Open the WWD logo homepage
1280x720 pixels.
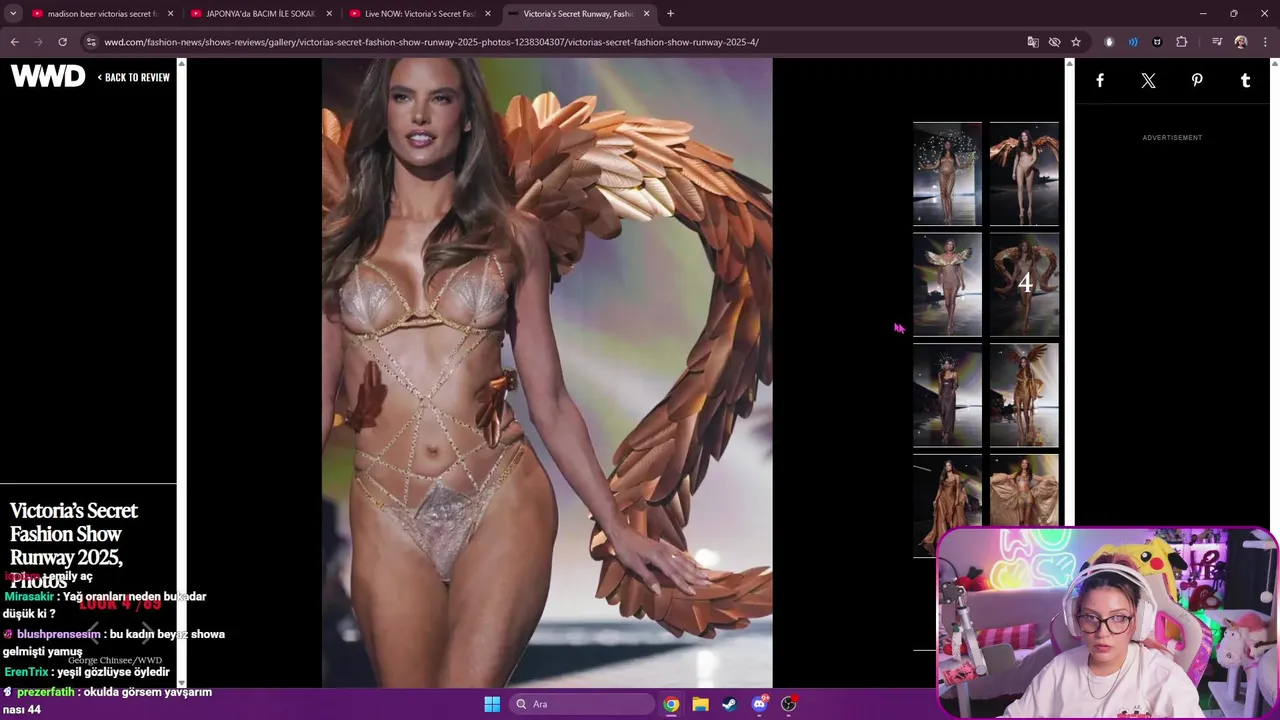[48, 76]
